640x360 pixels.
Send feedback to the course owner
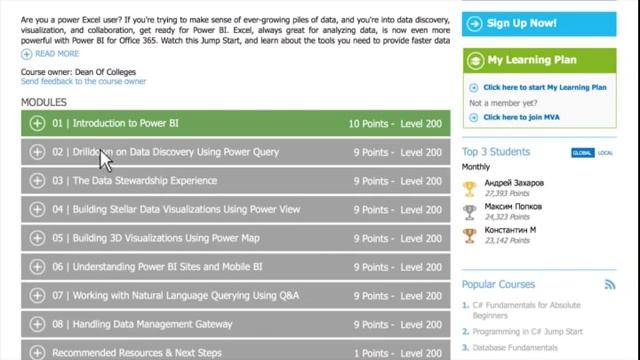click(x=83, y=81)
